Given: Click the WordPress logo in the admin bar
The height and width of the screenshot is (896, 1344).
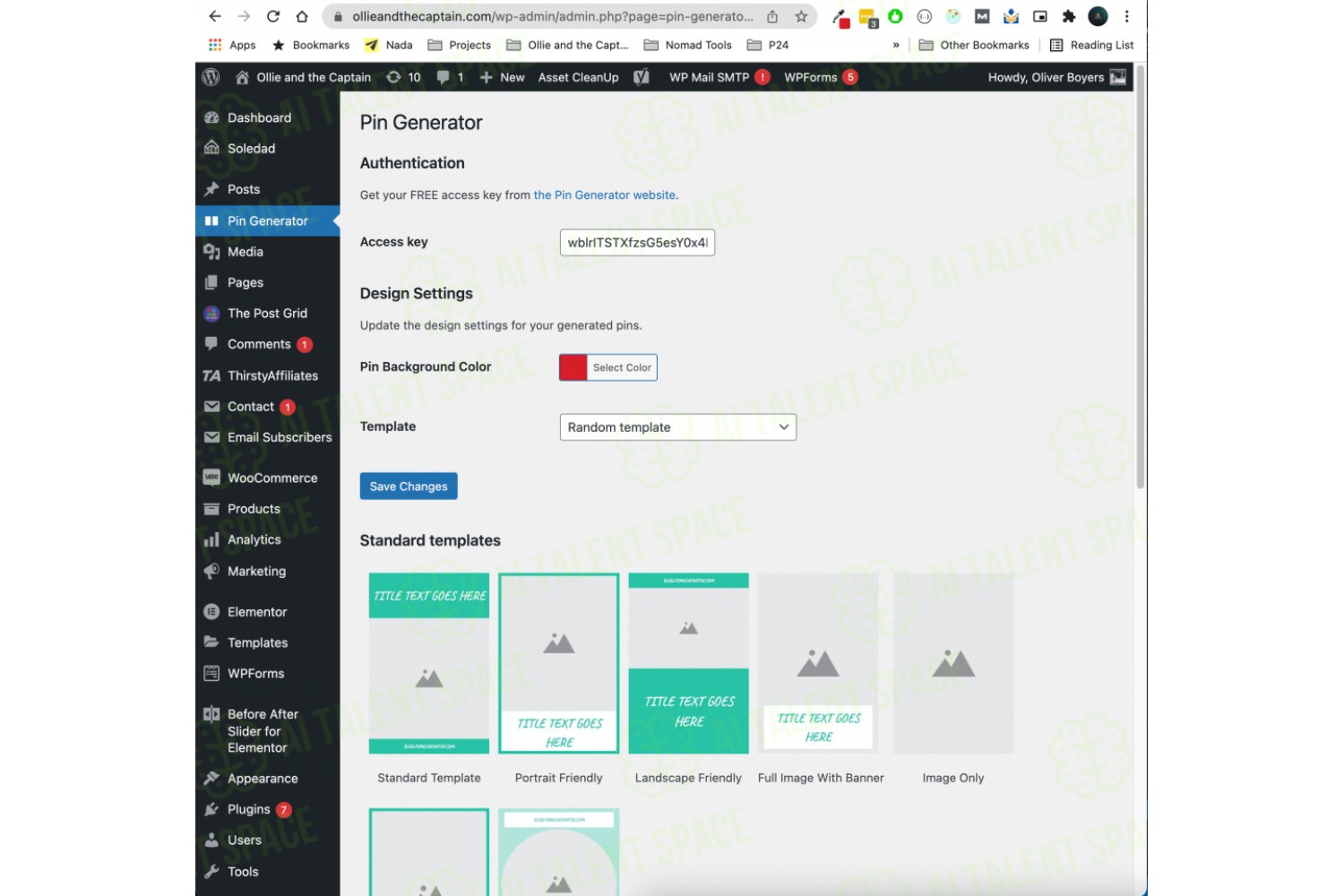Looking at the screenshot, I should [211, 77].
